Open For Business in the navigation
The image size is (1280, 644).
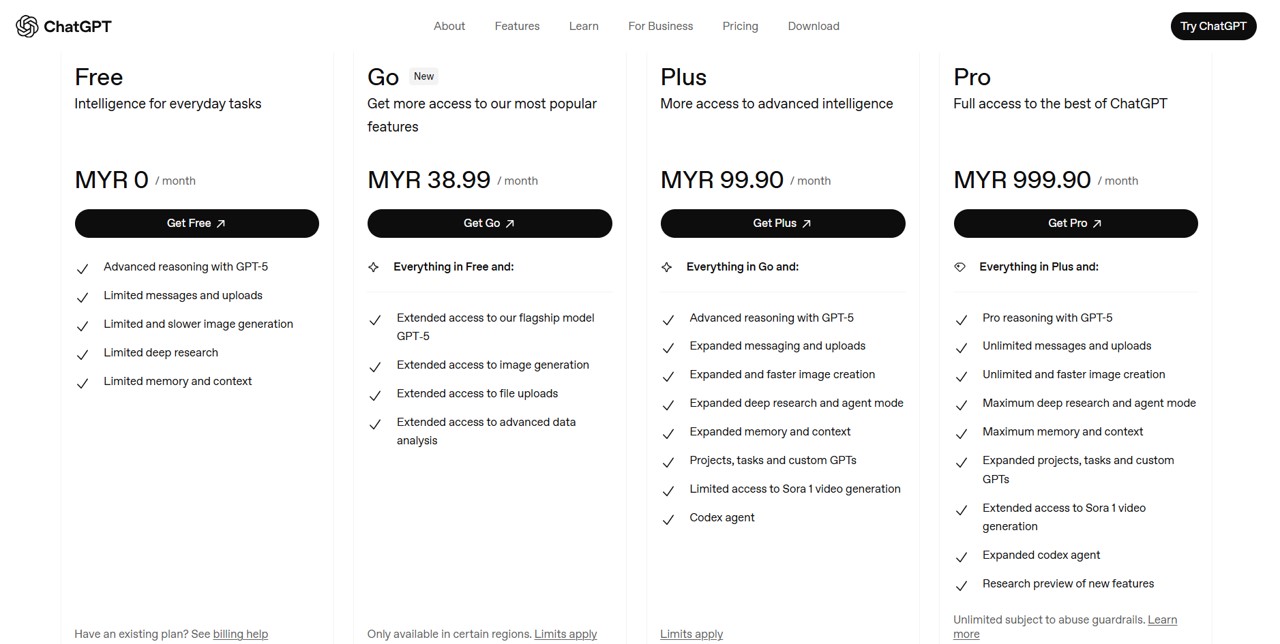660,26
